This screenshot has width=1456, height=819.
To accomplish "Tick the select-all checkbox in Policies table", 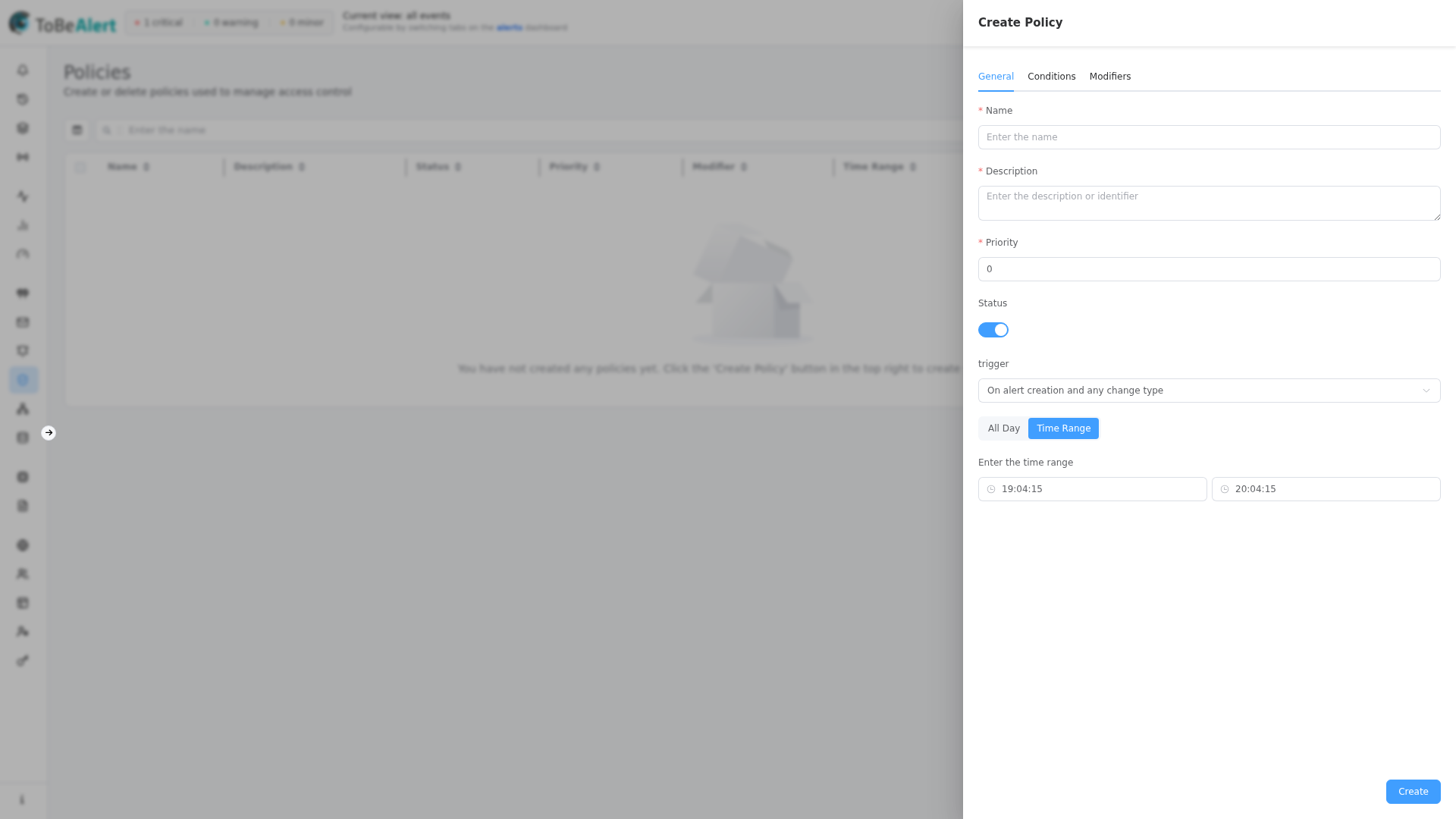I will coord(80,168).
